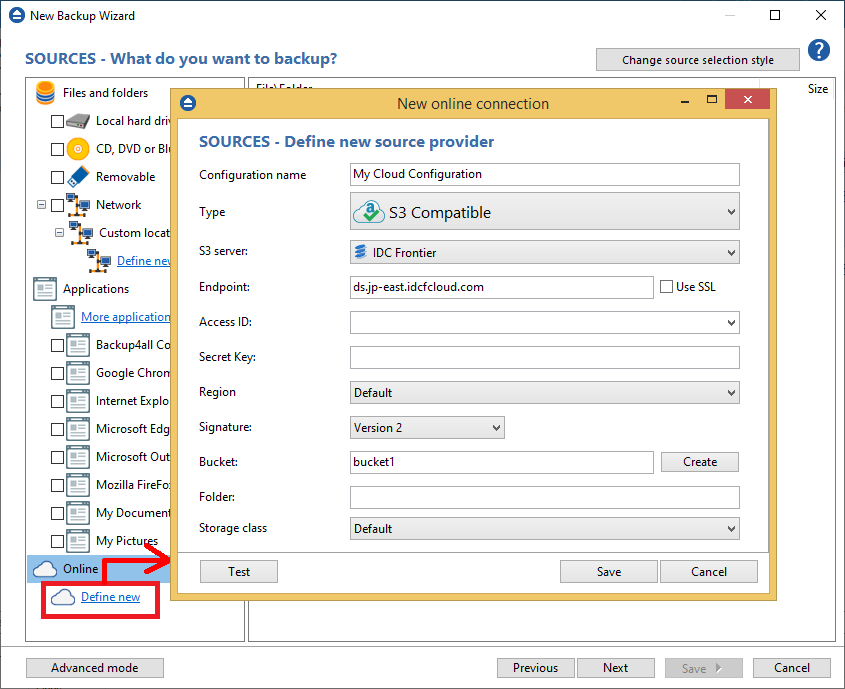Open the Type dropdown showing S3 Compatible
Screen dimensions: 845x689
point(544,212)
